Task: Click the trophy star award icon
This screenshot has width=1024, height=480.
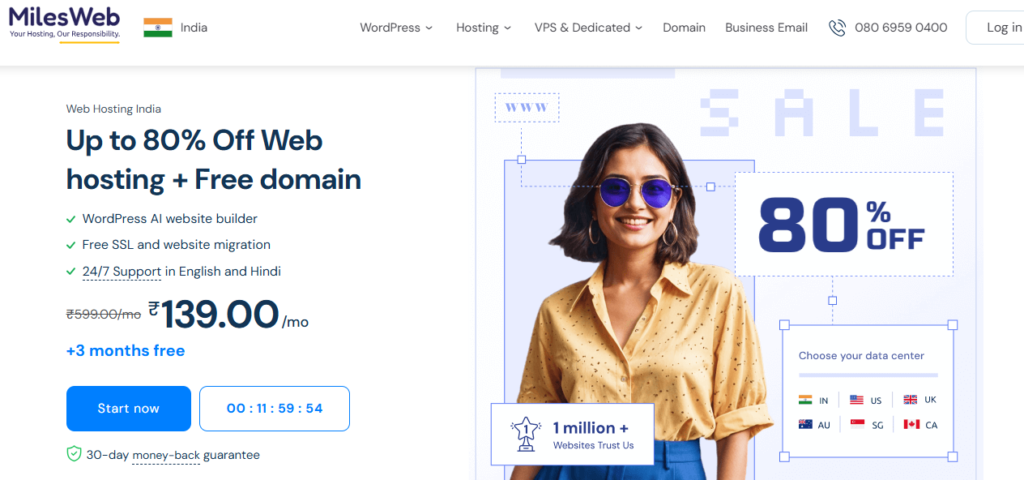Action: coord(526,435)
